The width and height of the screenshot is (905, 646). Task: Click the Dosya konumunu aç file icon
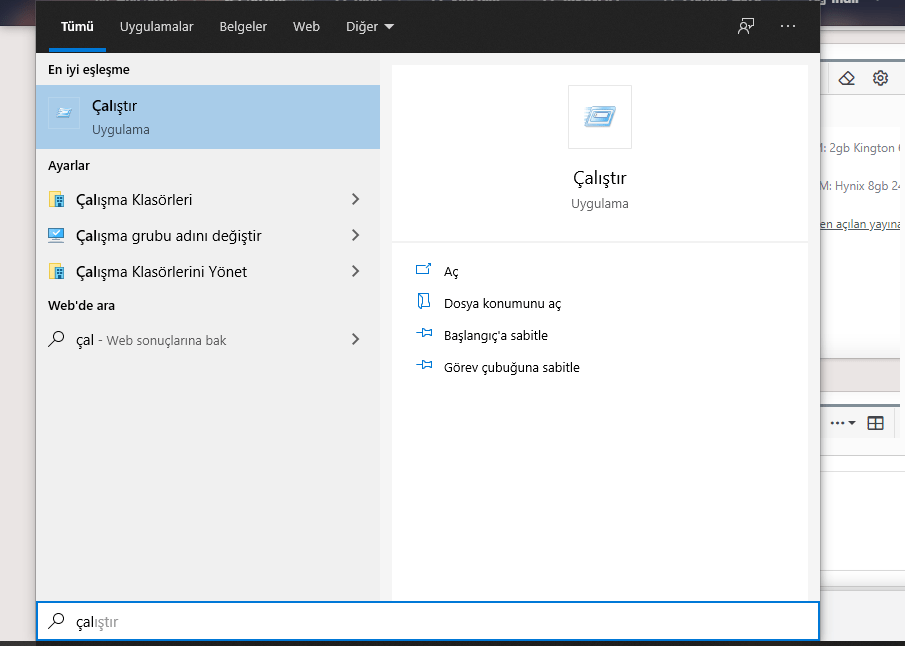pos(424,301)
